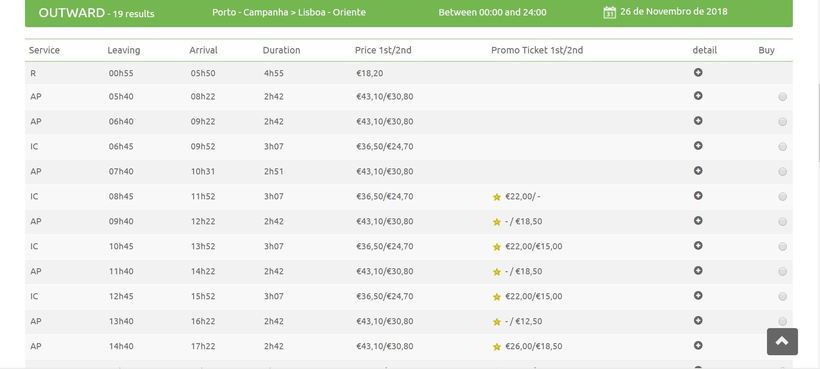
Task: Click detail plus icon for 10h45 IC
Action: pos(698,246)
